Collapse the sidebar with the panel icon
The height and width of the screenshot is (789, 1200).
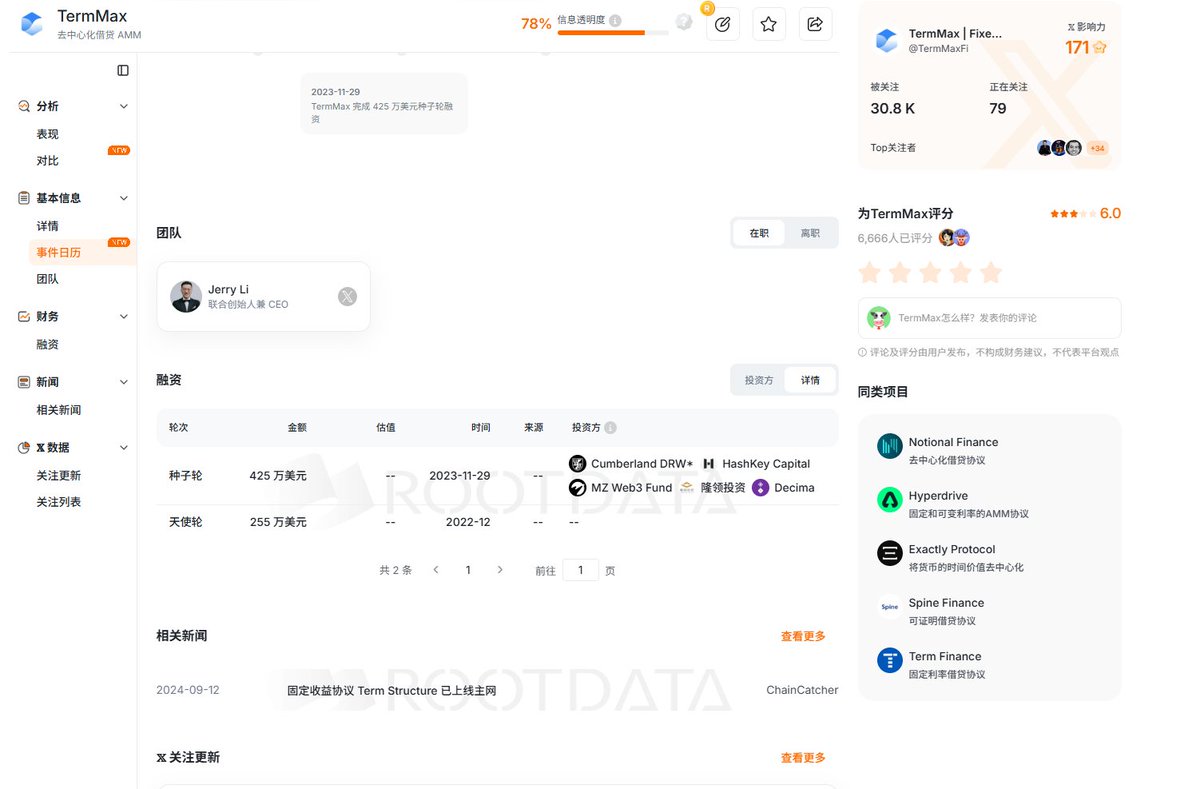122,70
